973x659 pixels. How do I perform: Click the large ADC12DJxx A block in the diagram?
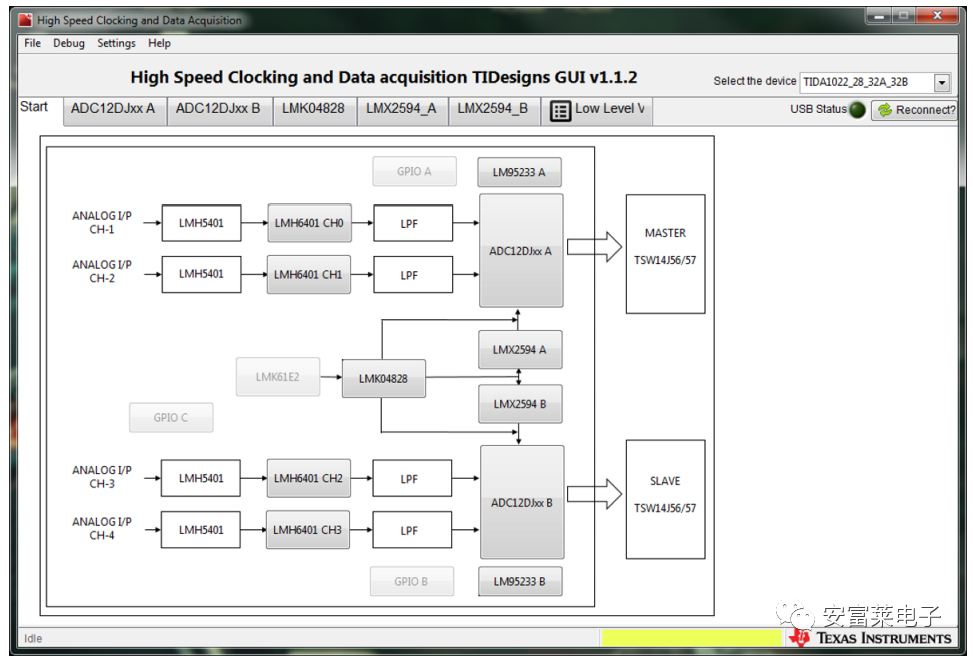[521, 251]
